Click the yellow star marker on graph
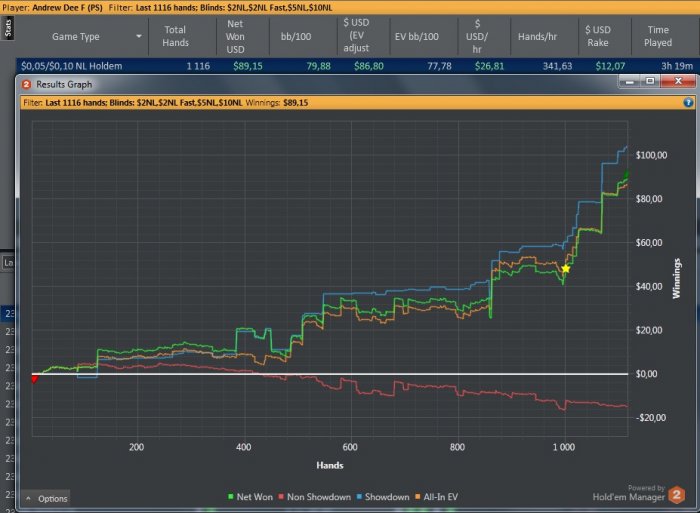The width and height of the screenshot is (700, 513). 566,268
